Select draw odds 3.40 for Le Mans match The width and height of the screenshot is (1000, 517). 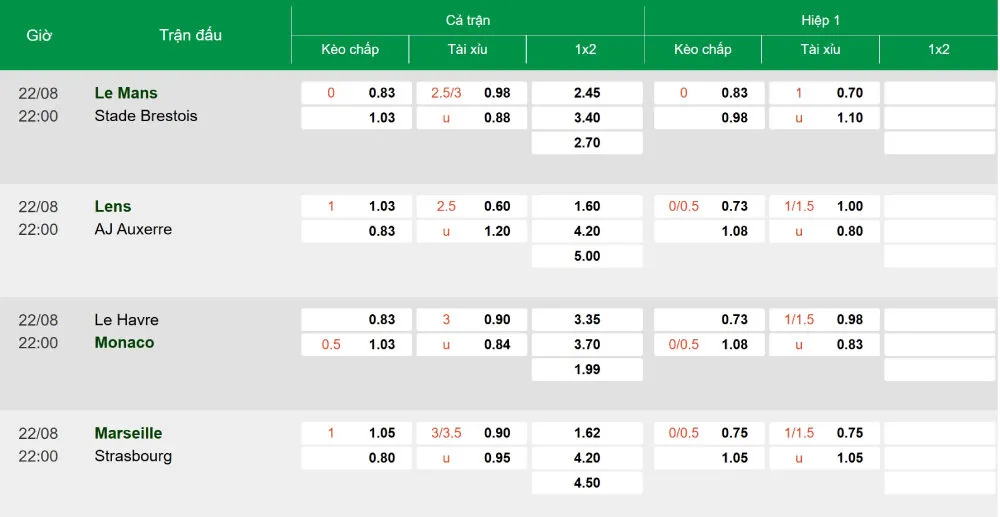[587, 118]
